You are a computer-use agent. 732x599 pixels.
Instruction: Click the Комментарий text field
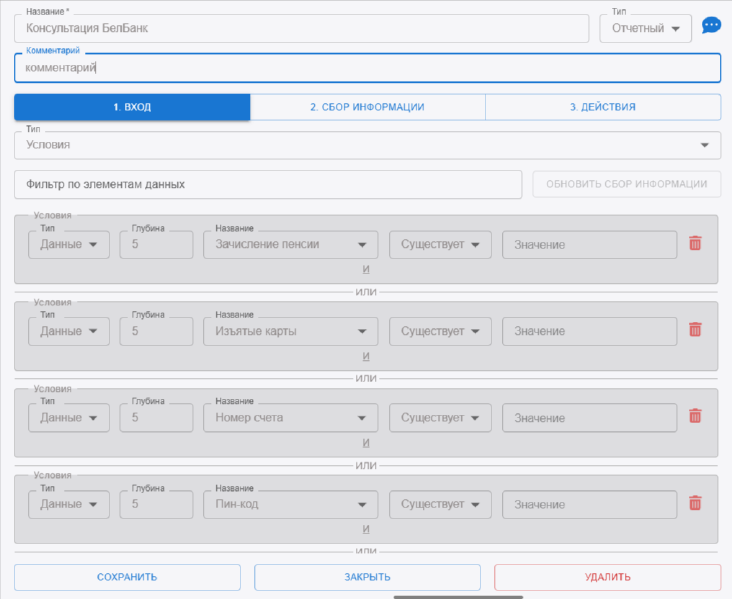click(x=367, y=68)
